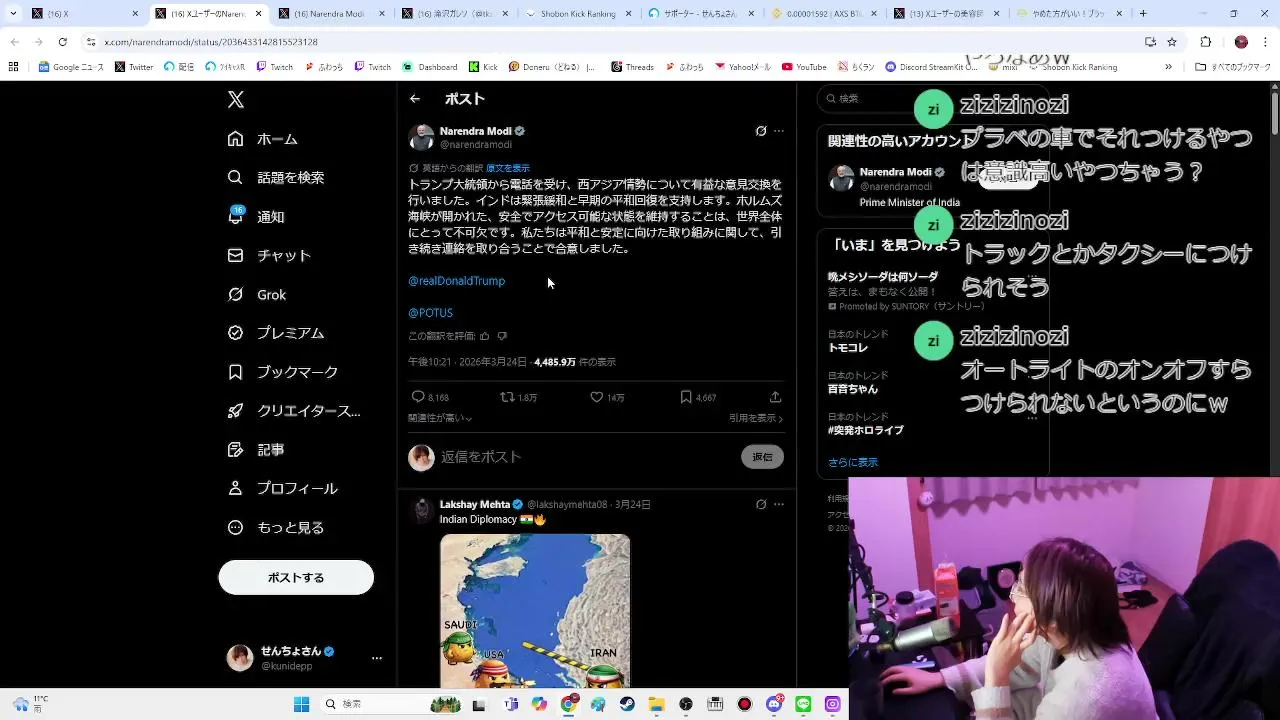1280x720 pixels.
Task: Open the Google ニュース bookmark
Action: 71,67
